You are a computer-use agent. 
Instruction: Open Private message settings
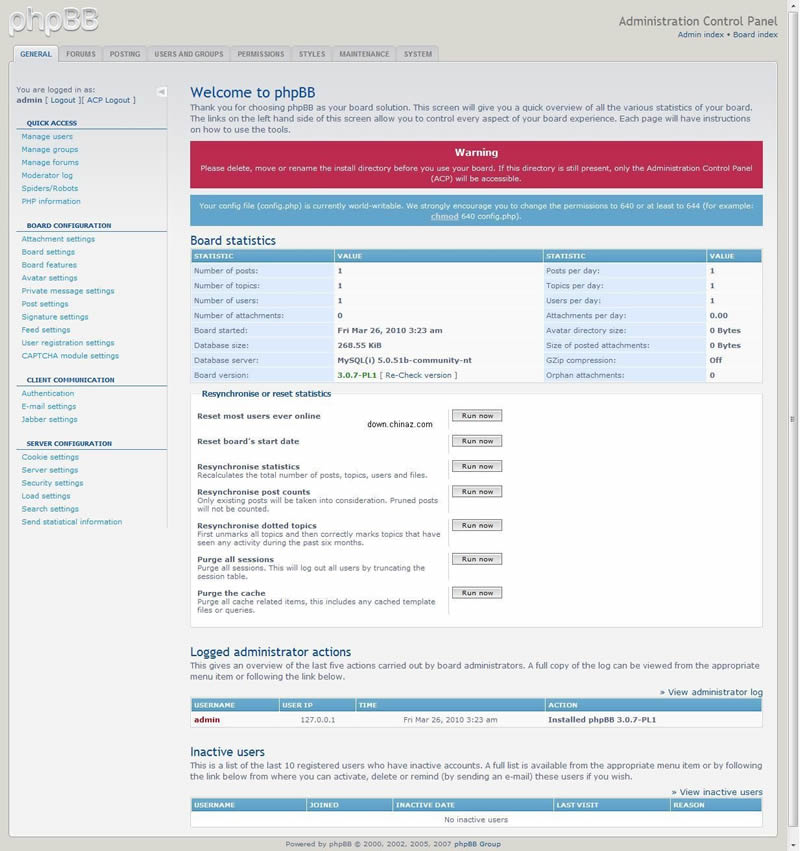(68, 291)
